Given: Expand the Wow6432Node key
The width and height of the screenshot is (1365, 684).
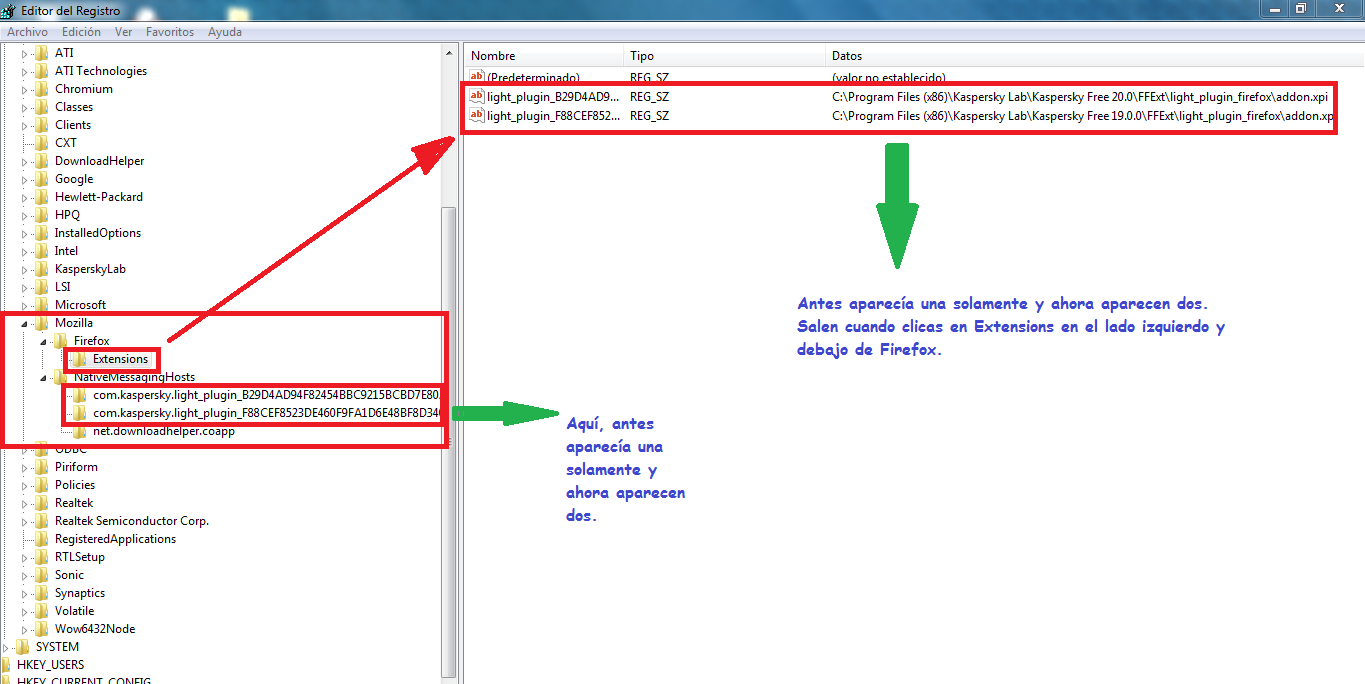Looking at the screenshot, I should pos(26,629).
